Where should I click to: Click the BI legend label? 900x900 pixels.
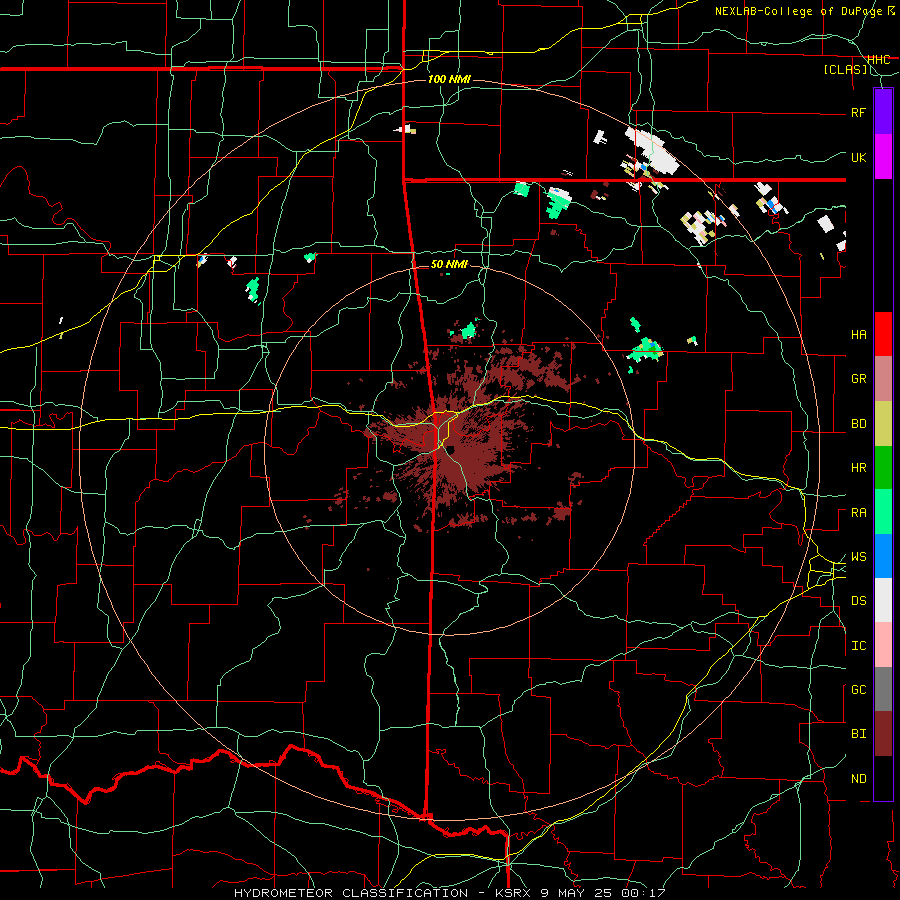(858, 734)
